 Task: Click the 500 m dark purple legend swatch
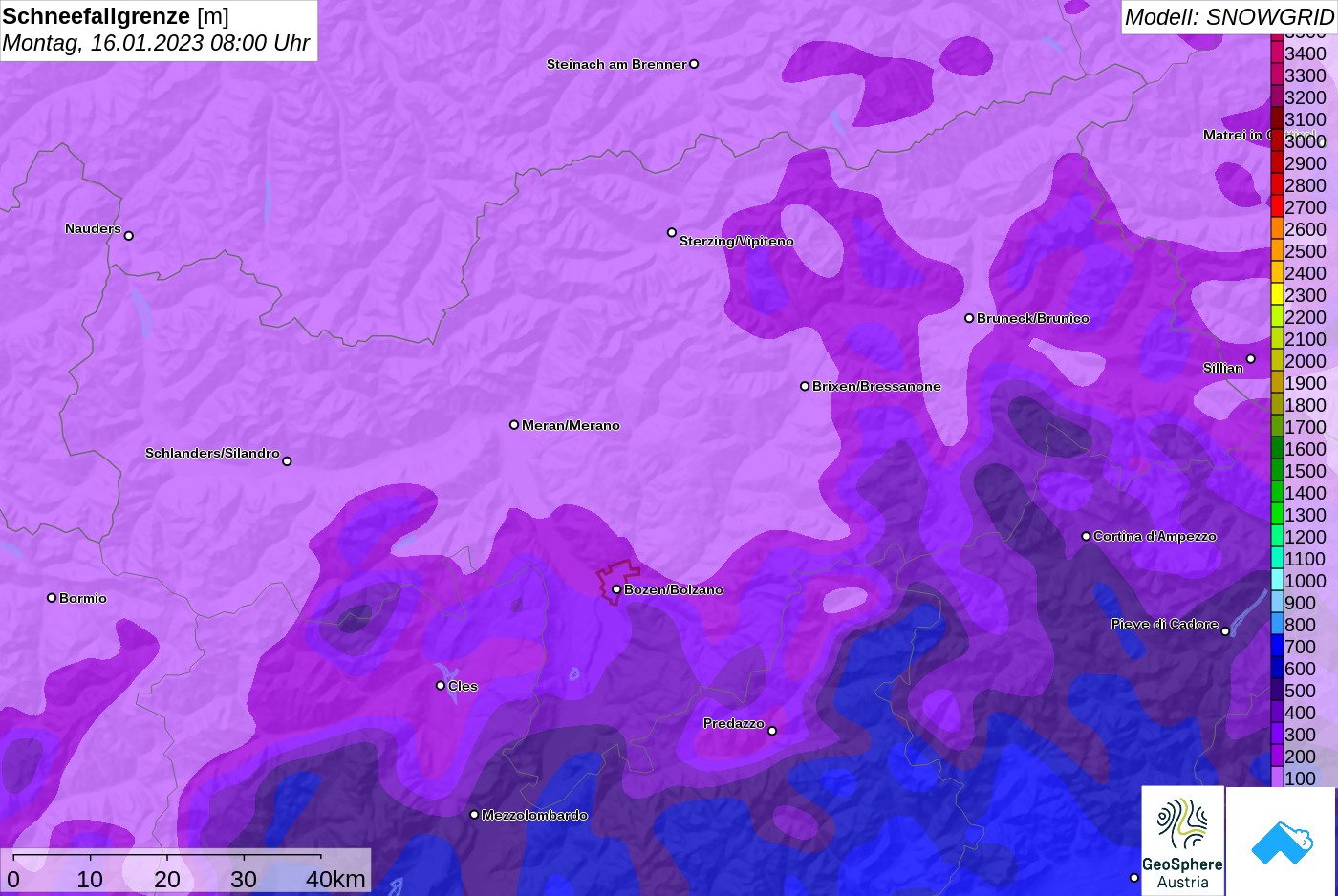1277,690
